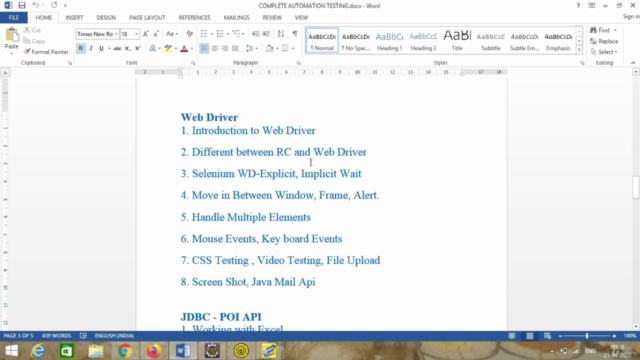Expand the Styles gallery more arrow
Viewport: 640px width, 360px height.
pos(579,49)
